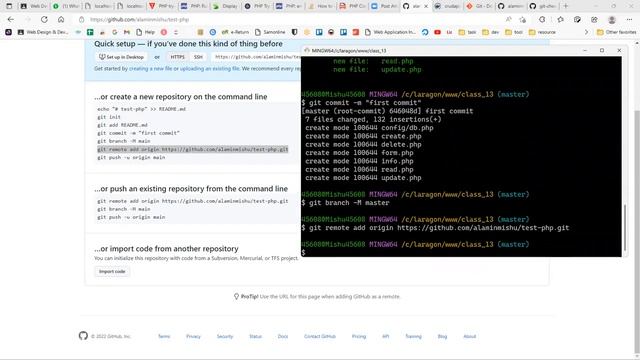This screenshot has width=640, height=360.
Task: Open the Bitwarden shield bookmark
Action: tap(294, 32)
